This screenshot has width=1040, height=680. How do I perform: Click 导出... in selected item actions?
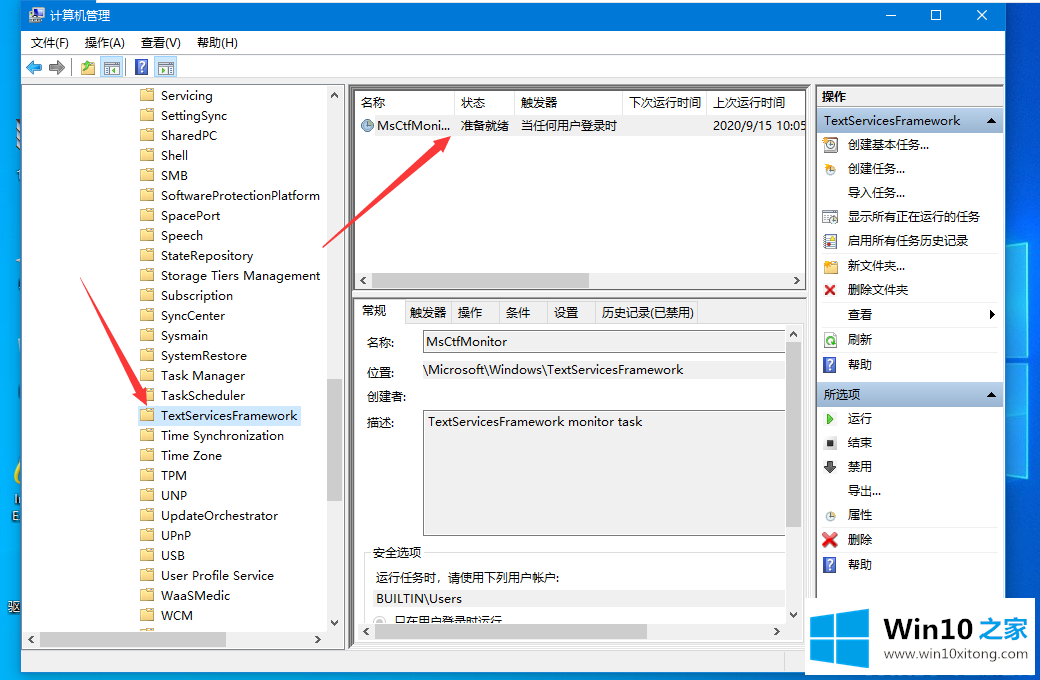point(864,490)
